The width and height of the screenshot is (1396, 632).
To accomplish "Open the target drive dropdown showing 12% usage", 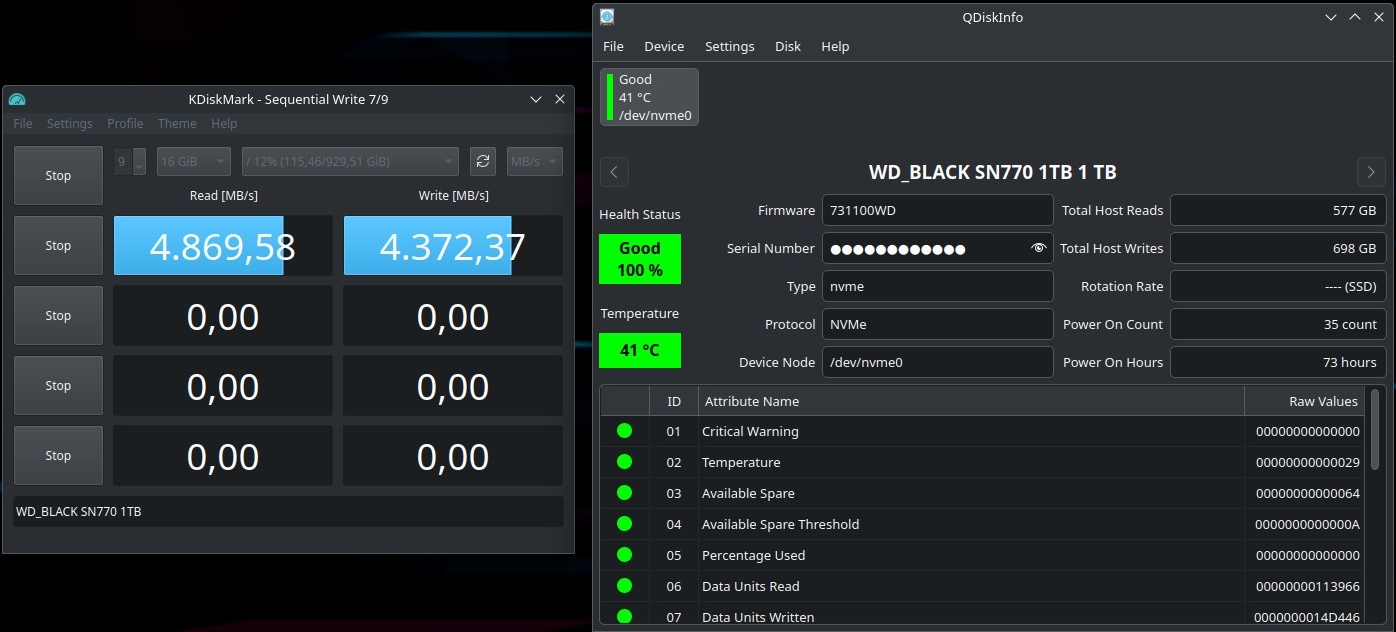I will (x=350, y=161).
